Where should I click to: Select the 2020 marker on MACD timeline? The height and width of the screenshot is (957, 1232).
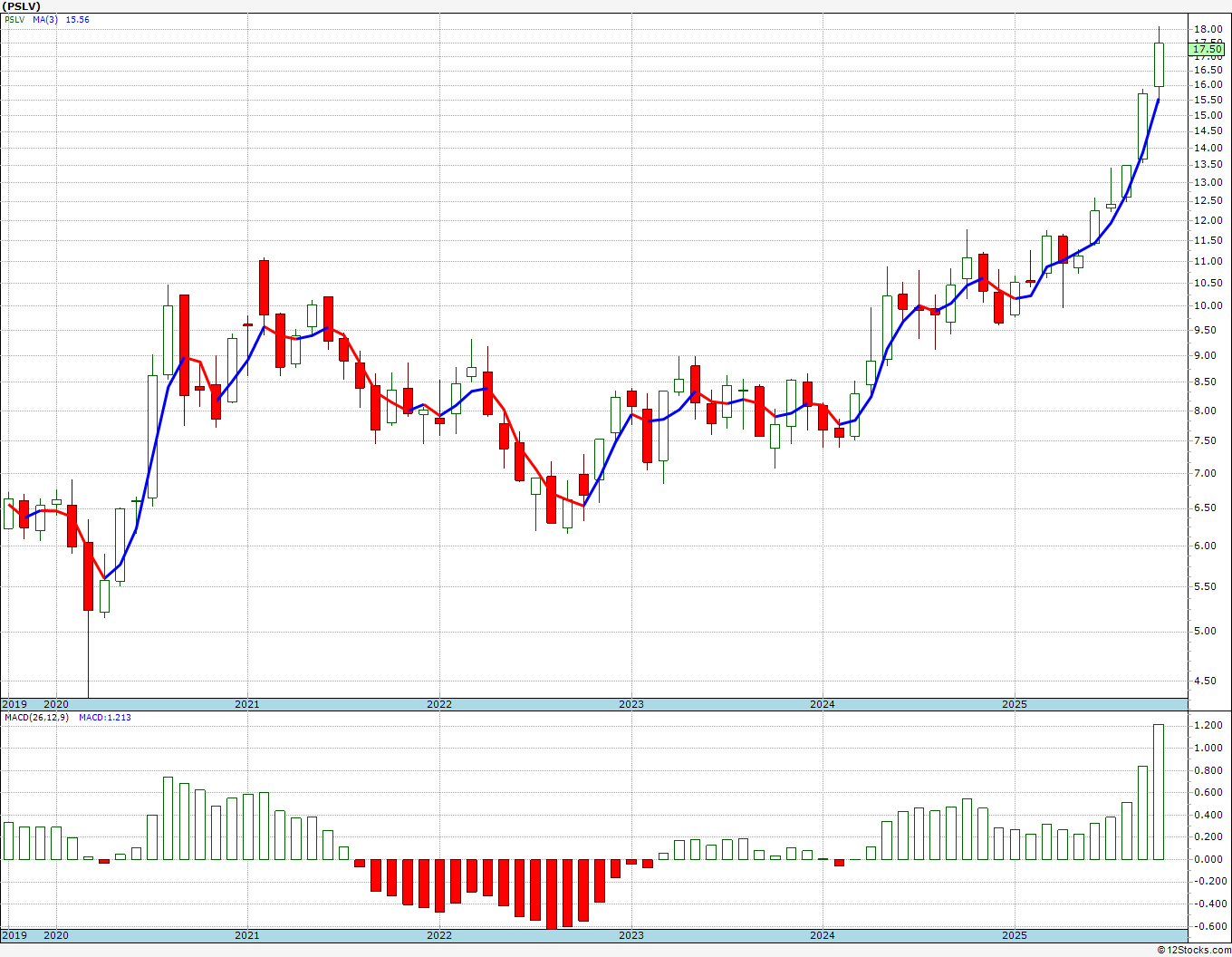(x=56, y=935)
